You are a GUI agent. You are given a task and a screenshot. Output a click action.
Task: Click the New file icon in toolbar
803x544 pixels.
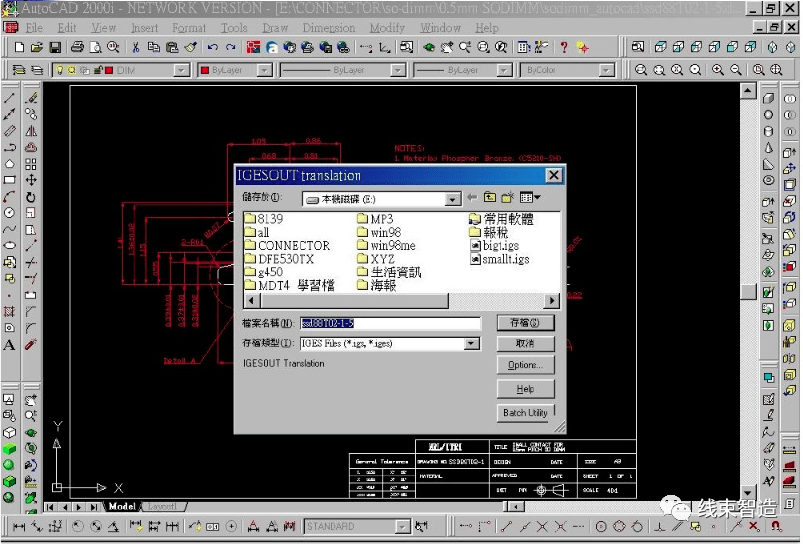19,48
